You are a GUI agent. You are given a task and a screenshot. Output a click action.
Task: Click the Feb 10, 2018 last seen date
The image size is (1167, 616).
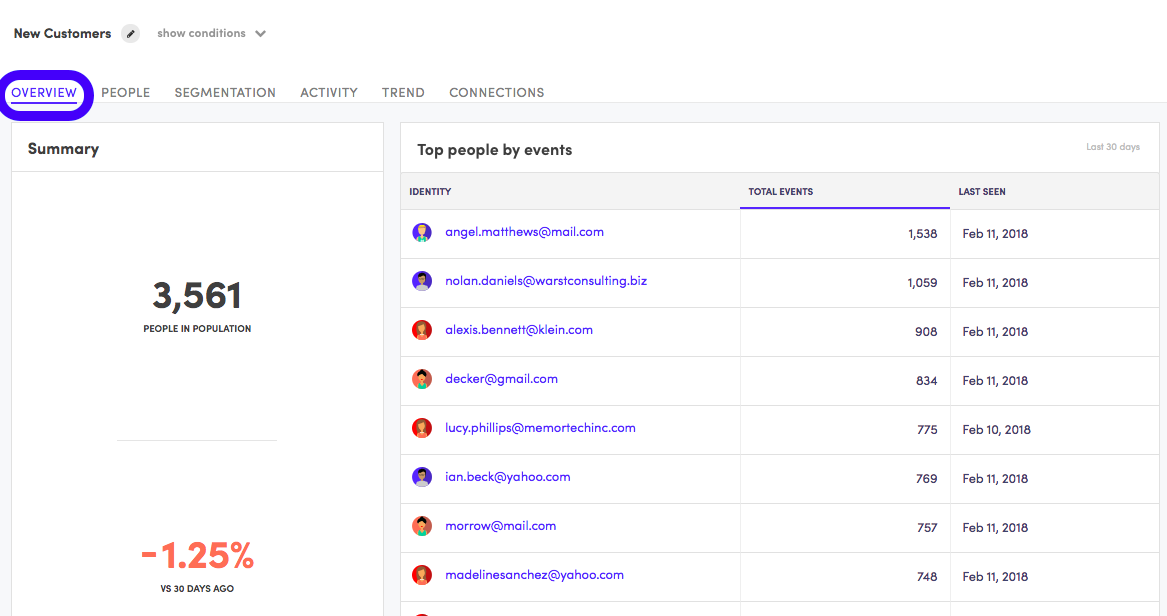pos(997,430)
